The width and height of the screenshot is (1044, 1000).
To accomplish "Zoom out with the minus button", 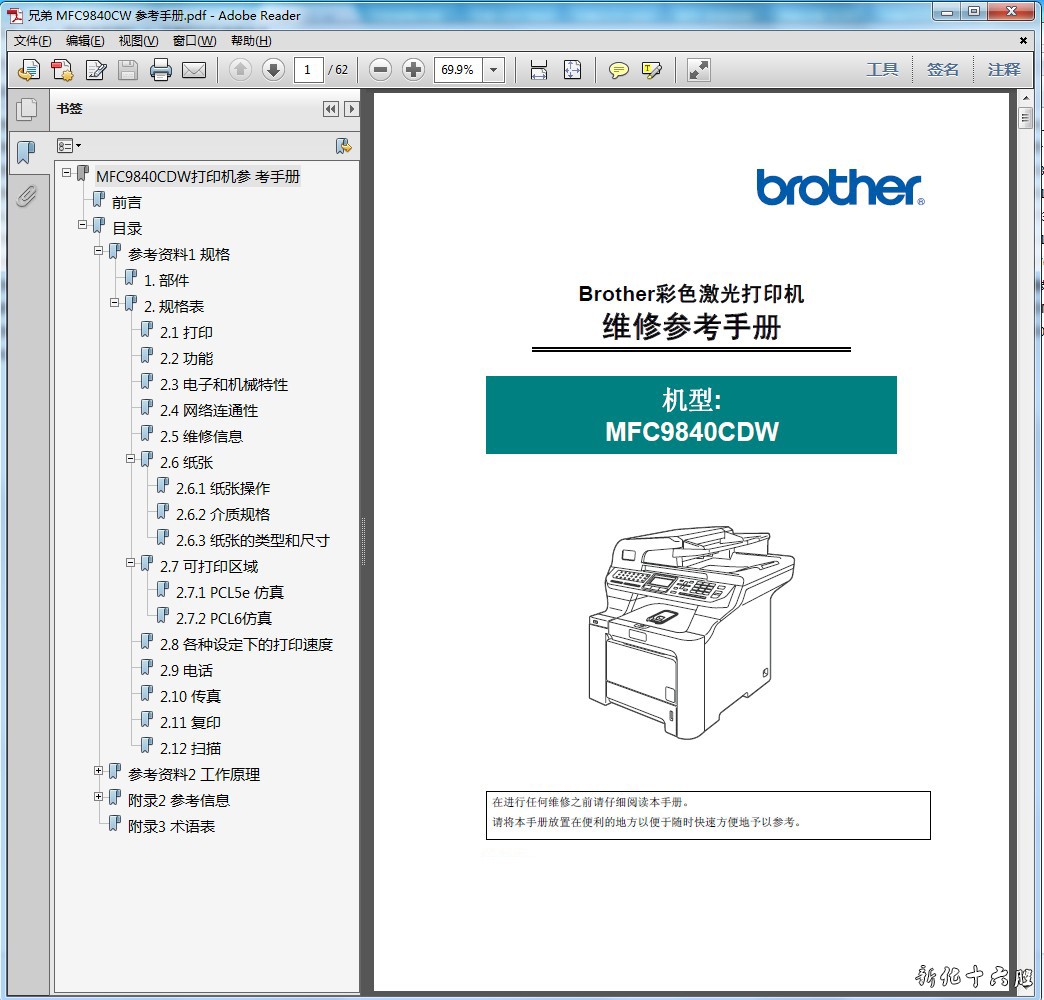I will (x=379, y=70).
